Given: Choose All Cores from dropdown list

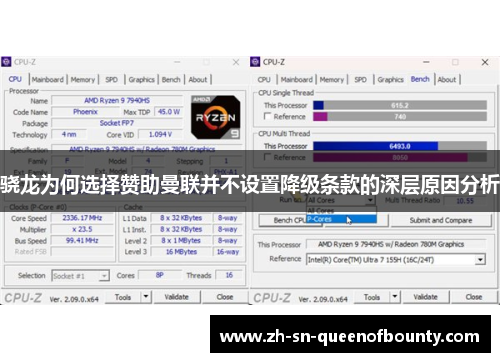Looking at the screenshot, I should tap(341, 211).
